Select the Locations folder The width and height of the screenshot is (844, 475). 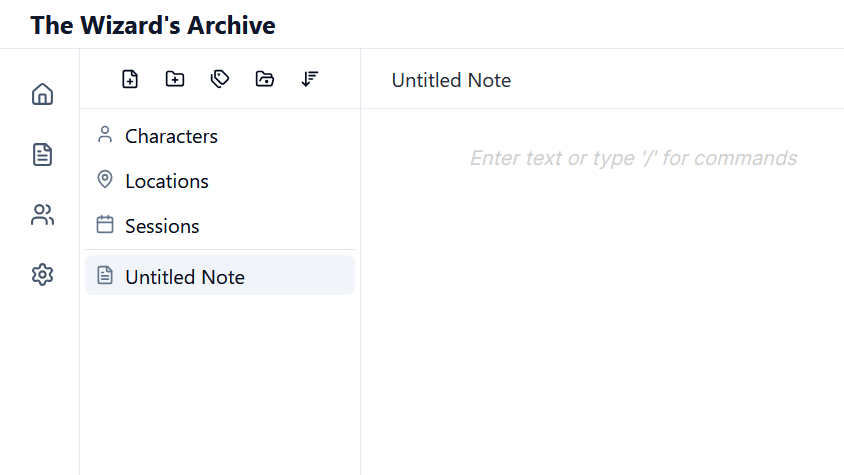(167, 181)
